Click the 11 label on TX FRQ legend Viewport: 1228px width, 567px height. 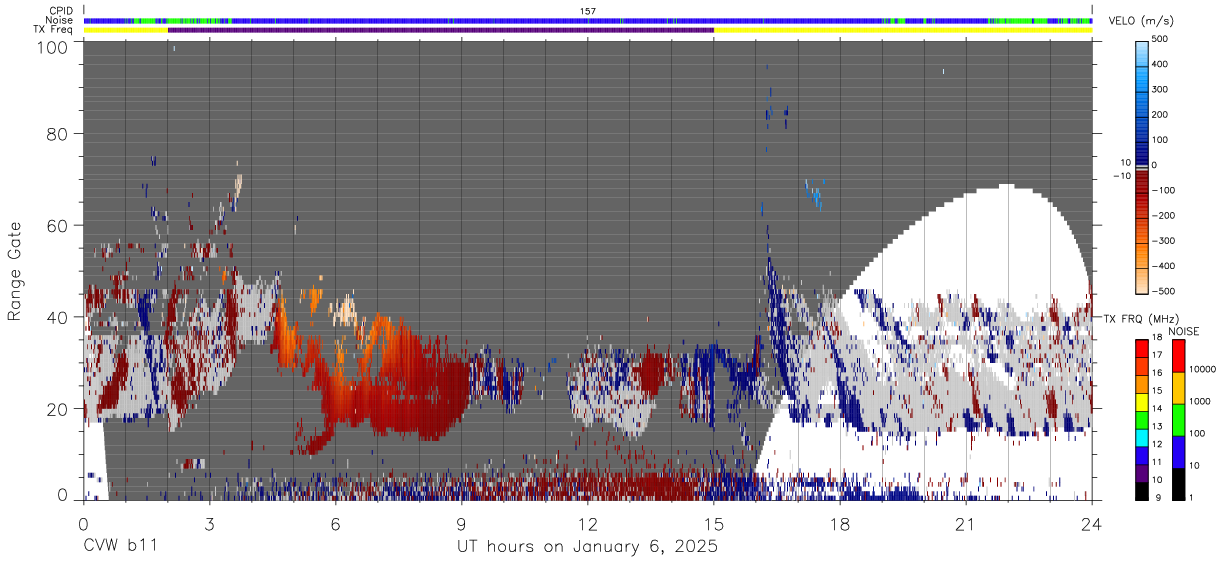click(x=1158, y=462)
